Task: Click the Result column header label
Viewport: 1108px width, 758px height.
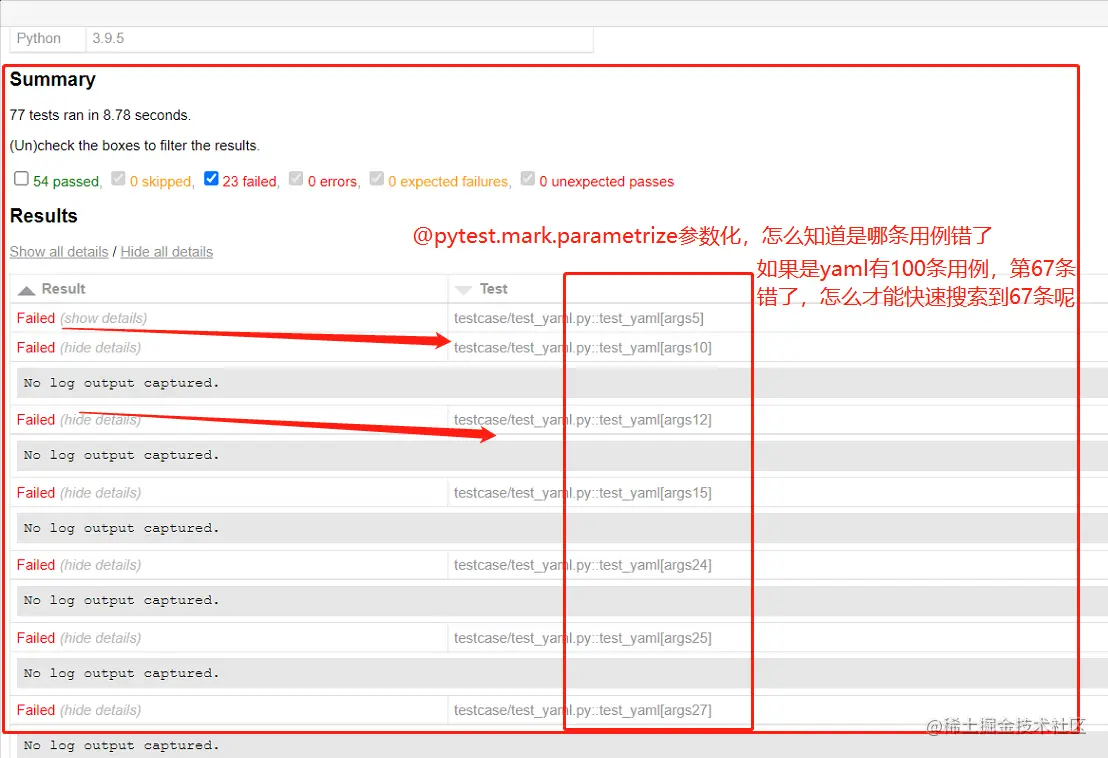Action: click(64, 289)
